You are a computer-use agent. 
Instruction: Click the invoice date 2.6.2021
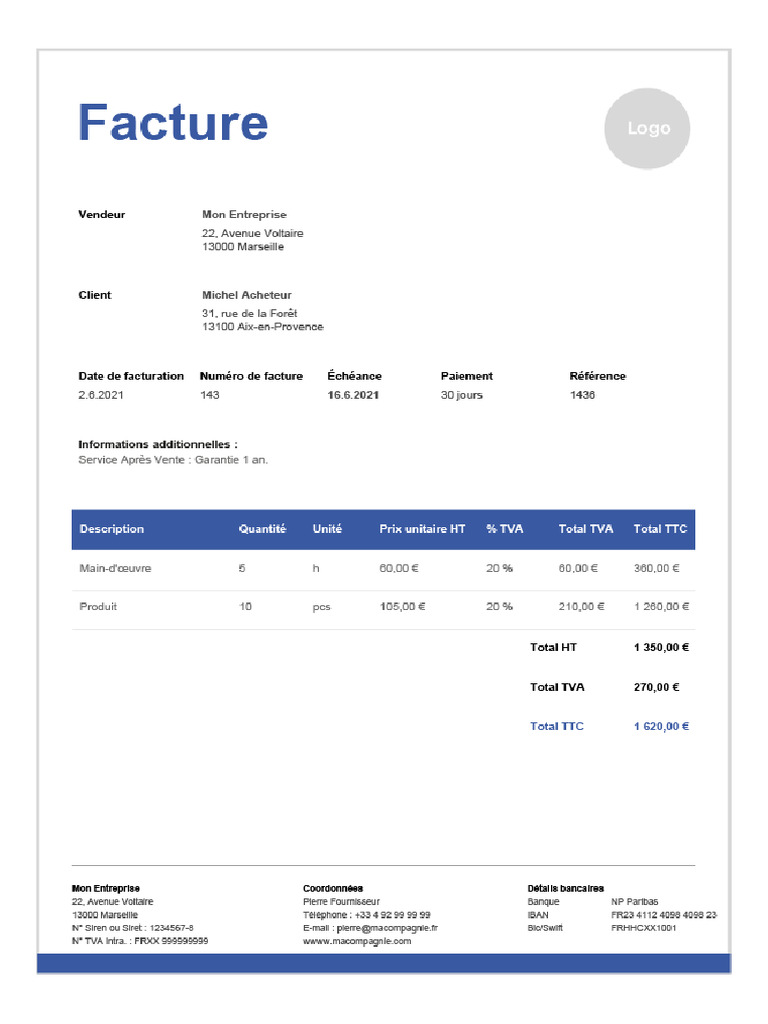[x=101, y=395]
